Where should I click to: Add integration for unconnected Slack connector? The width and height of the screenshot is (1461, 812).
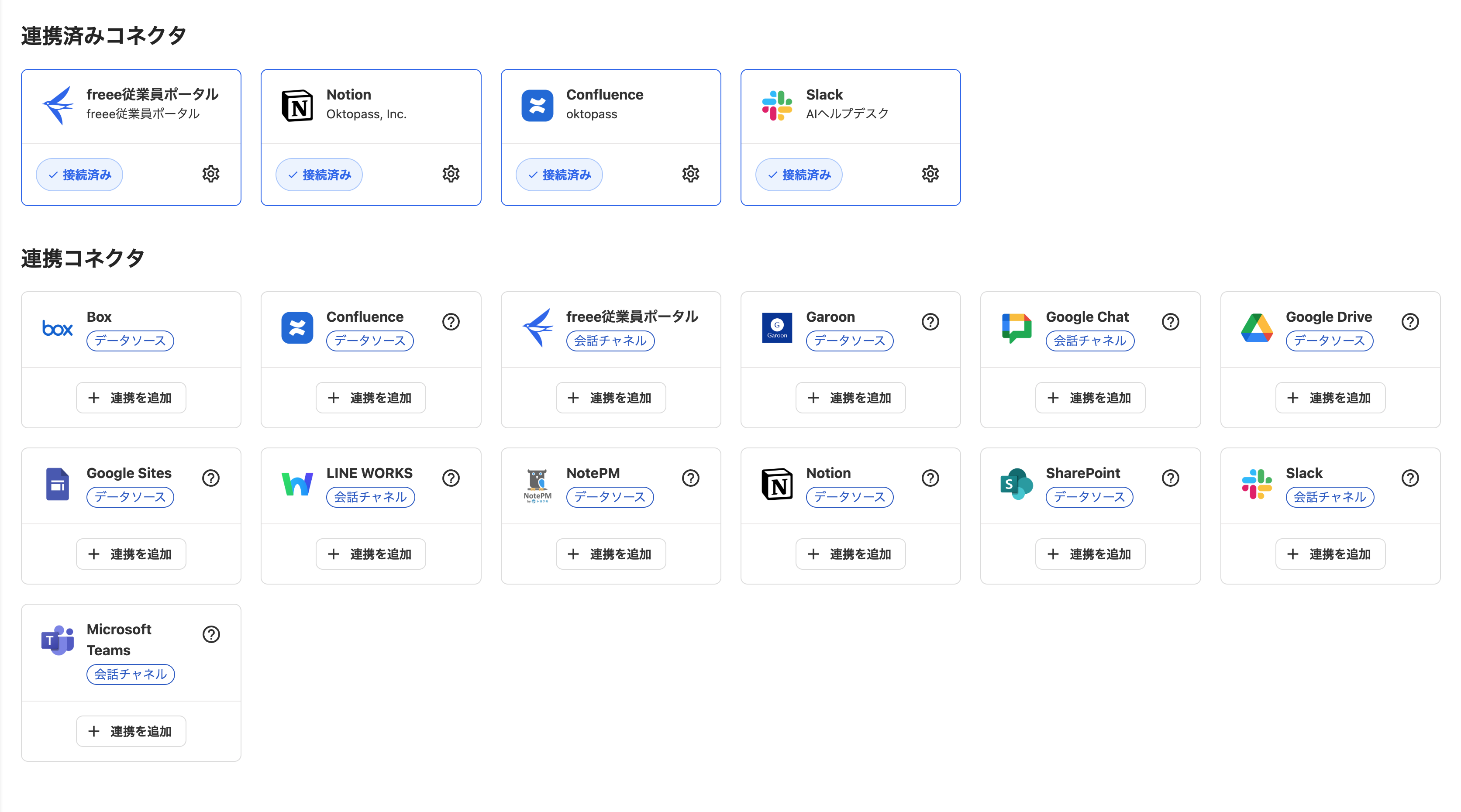tap(1330, 554)
